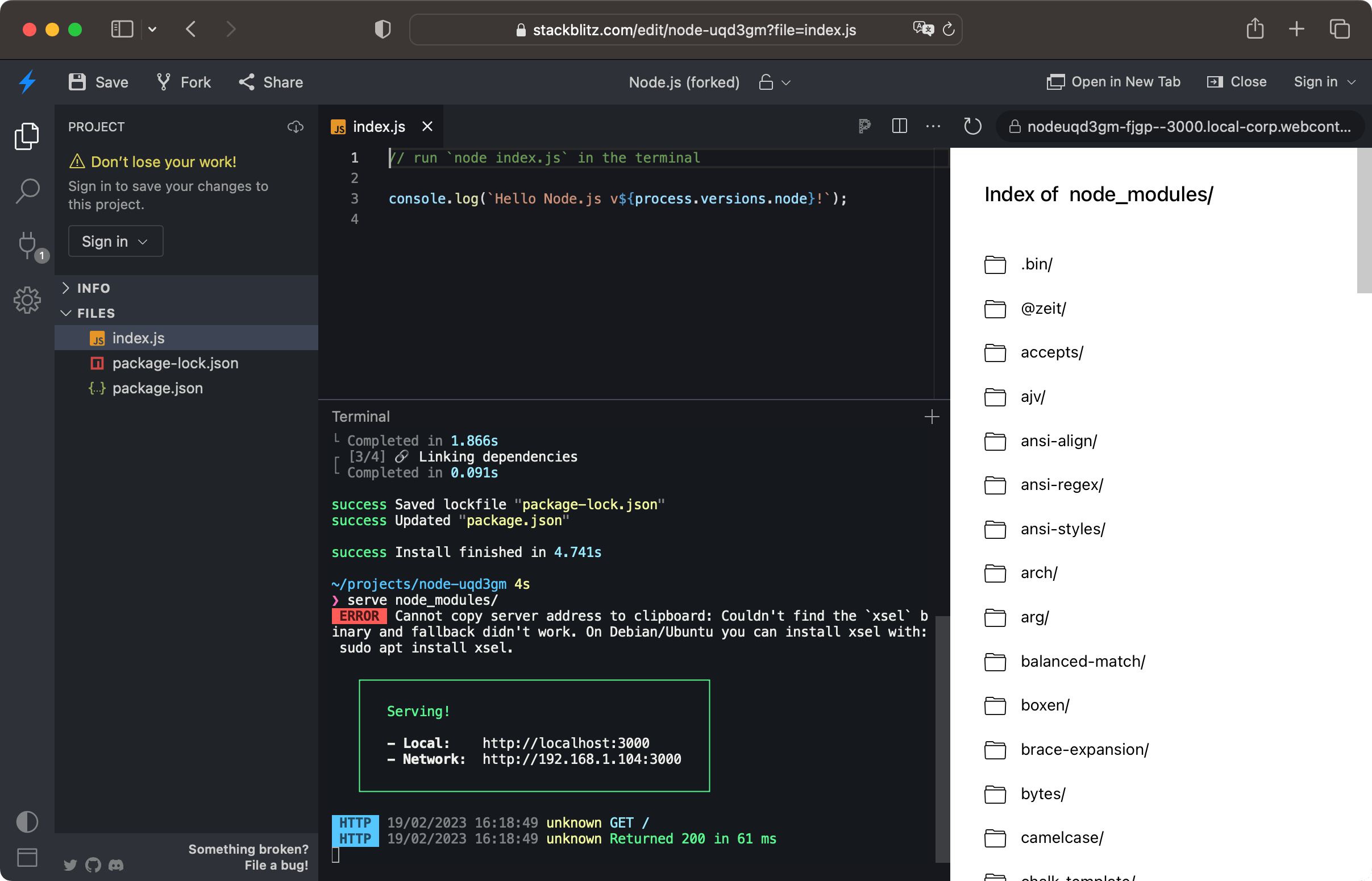Format code using the Prettier icon

pyautogui.click(x=864, y=126)
